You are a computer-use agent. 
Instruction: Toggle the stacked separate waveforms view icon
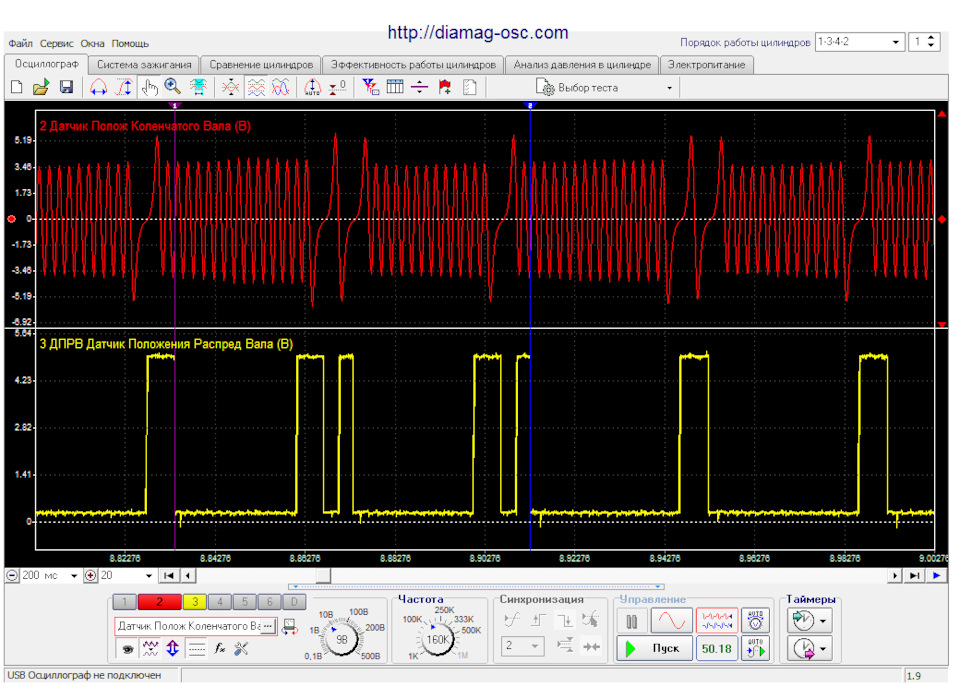coord(256,88)
